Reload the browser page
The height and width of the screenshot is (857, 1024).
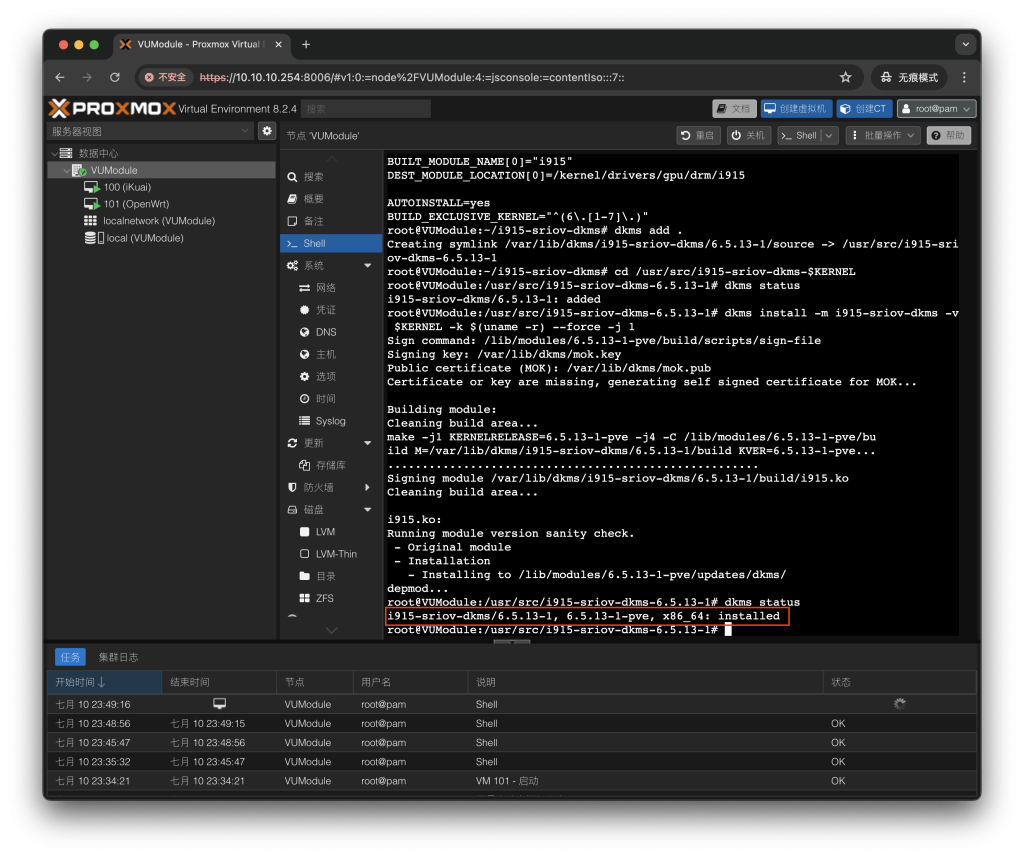pos(114,77)
